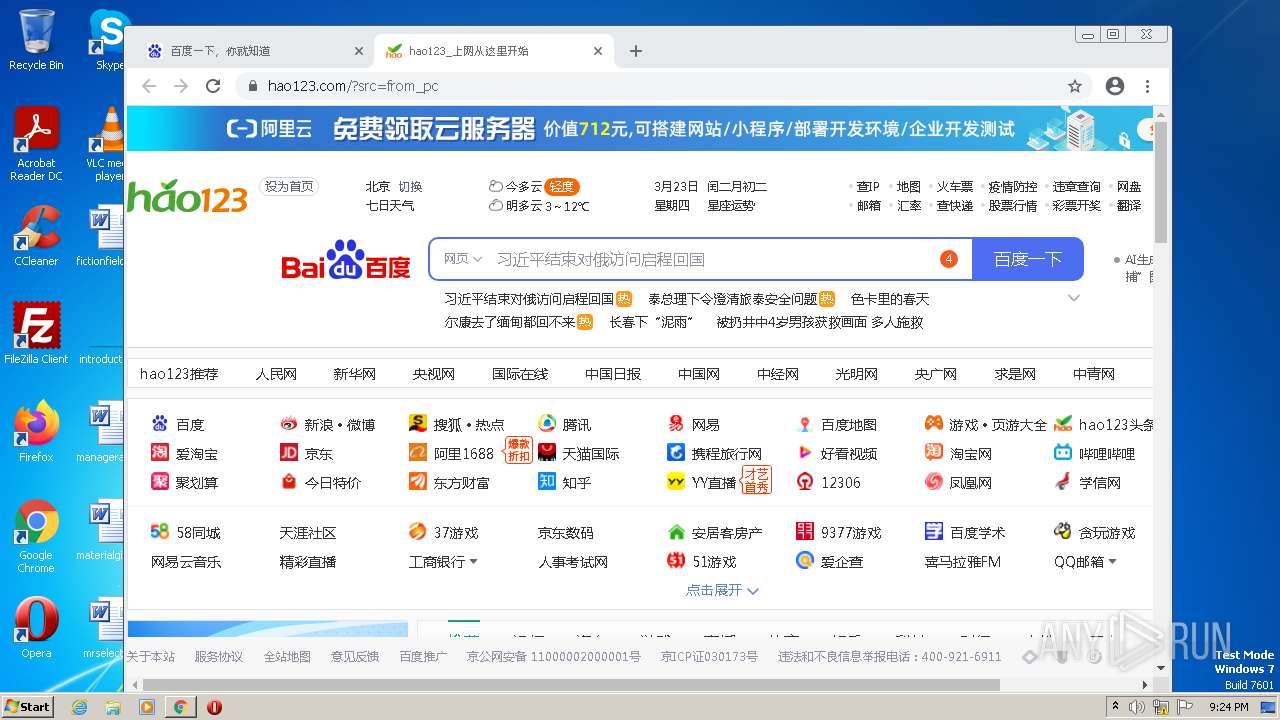Screen dimensions: 1280x720
Task: Click the 百度一下 search button
Action: click(1027, 259)
